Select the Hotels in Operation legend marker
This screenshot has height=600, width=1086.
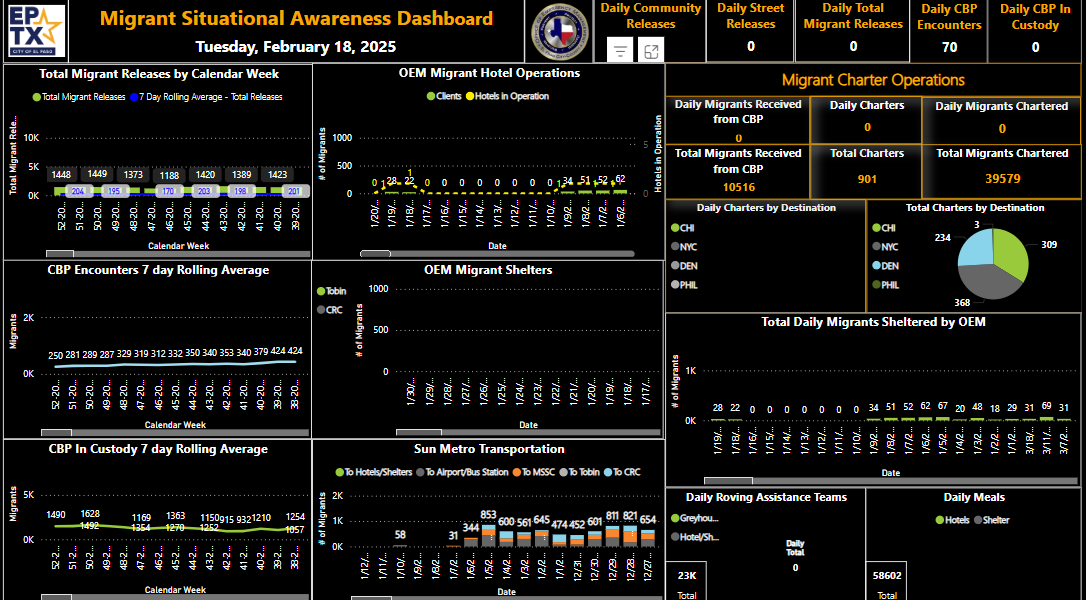[470, 96]
